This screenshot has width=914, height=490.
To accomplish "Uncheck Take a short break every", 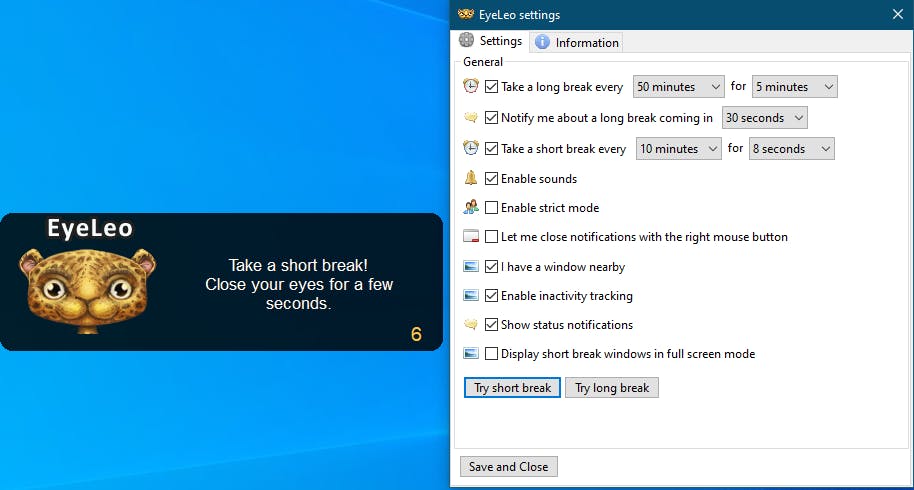I will click(491, 149).
